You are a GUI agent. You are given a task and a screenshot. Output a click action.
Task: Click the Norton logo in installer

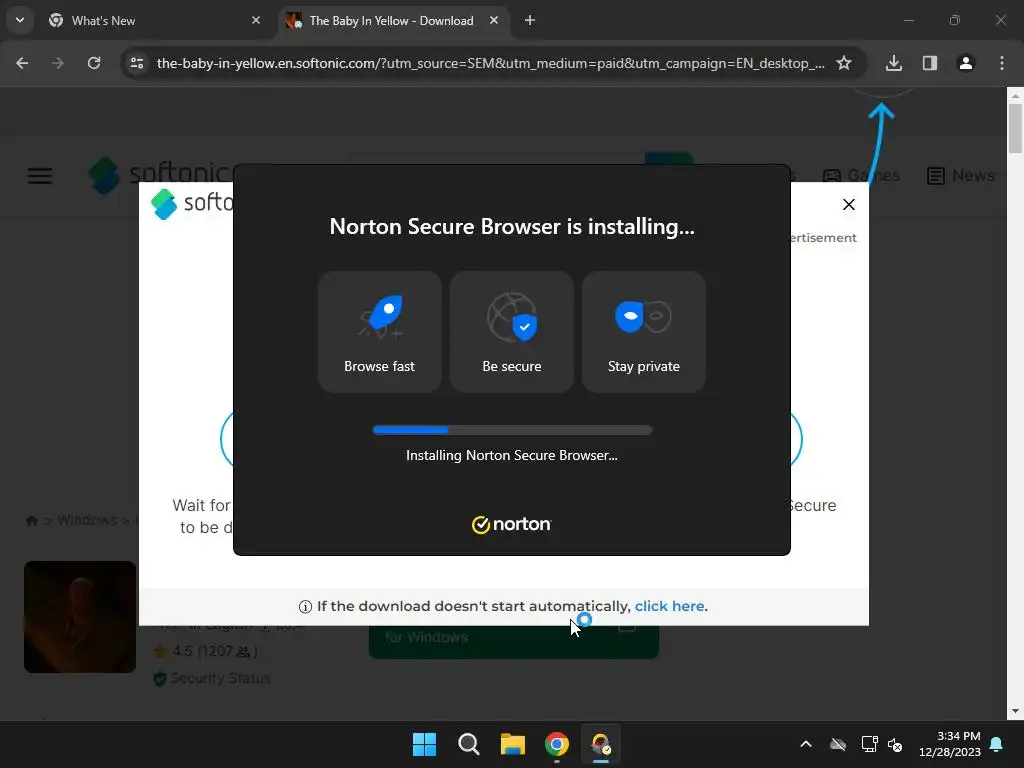(x=511, y=524)
